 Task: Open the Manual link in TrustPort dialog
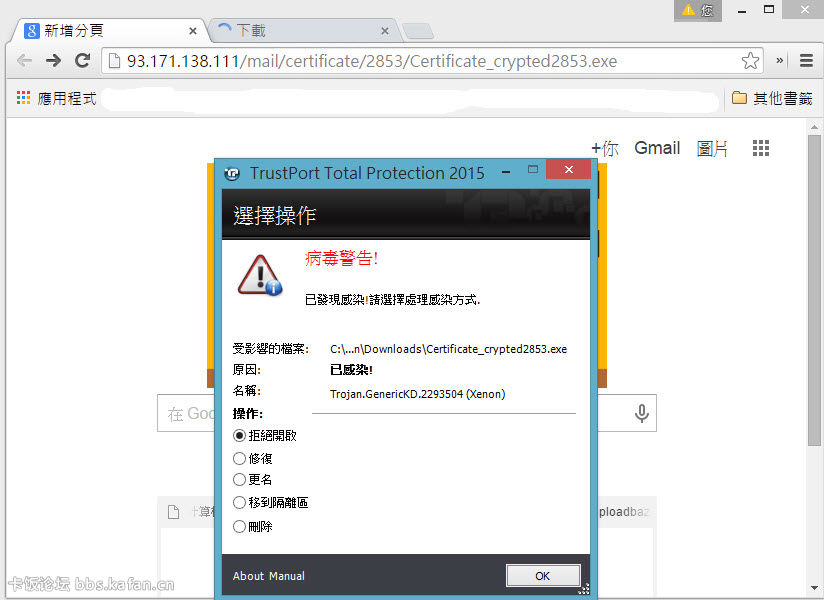(x=287, y=576)
